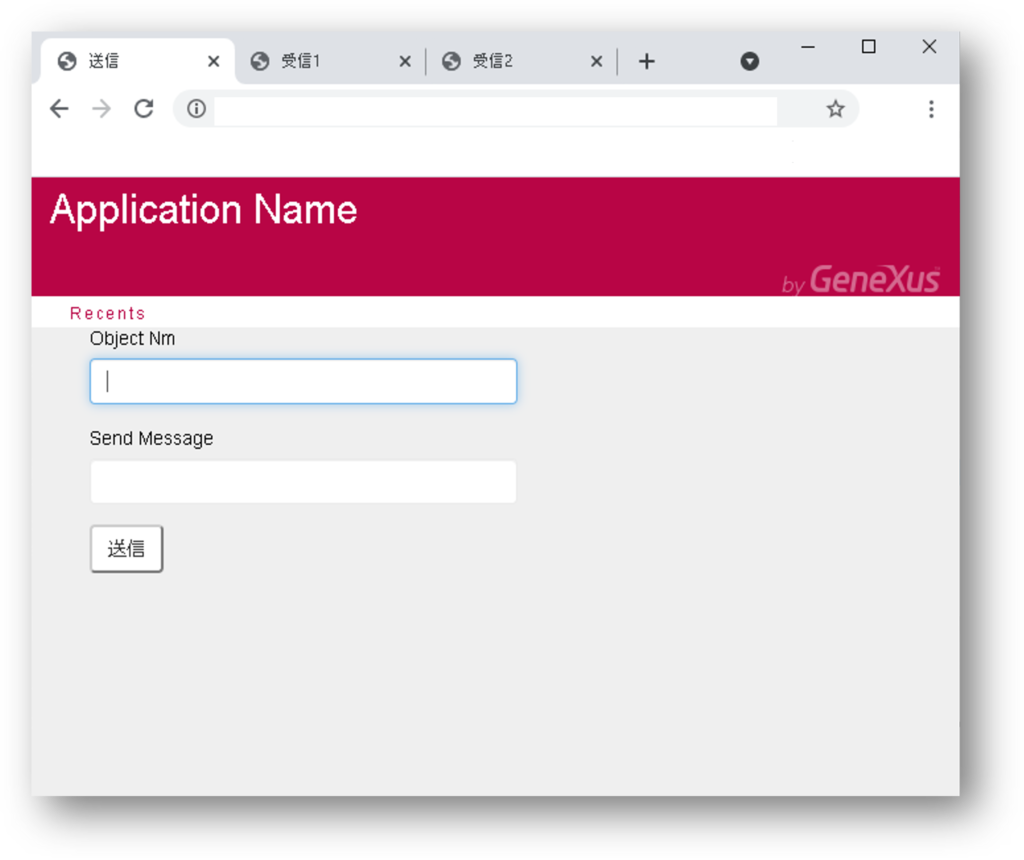Open a new tab with the plus button
The image size is (1024, 860).
click(647, 61)
